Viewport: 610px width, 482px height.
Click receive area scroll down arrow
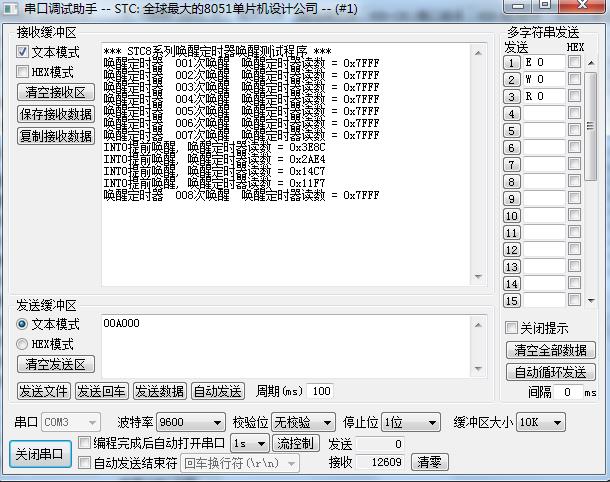coord(478,276)
